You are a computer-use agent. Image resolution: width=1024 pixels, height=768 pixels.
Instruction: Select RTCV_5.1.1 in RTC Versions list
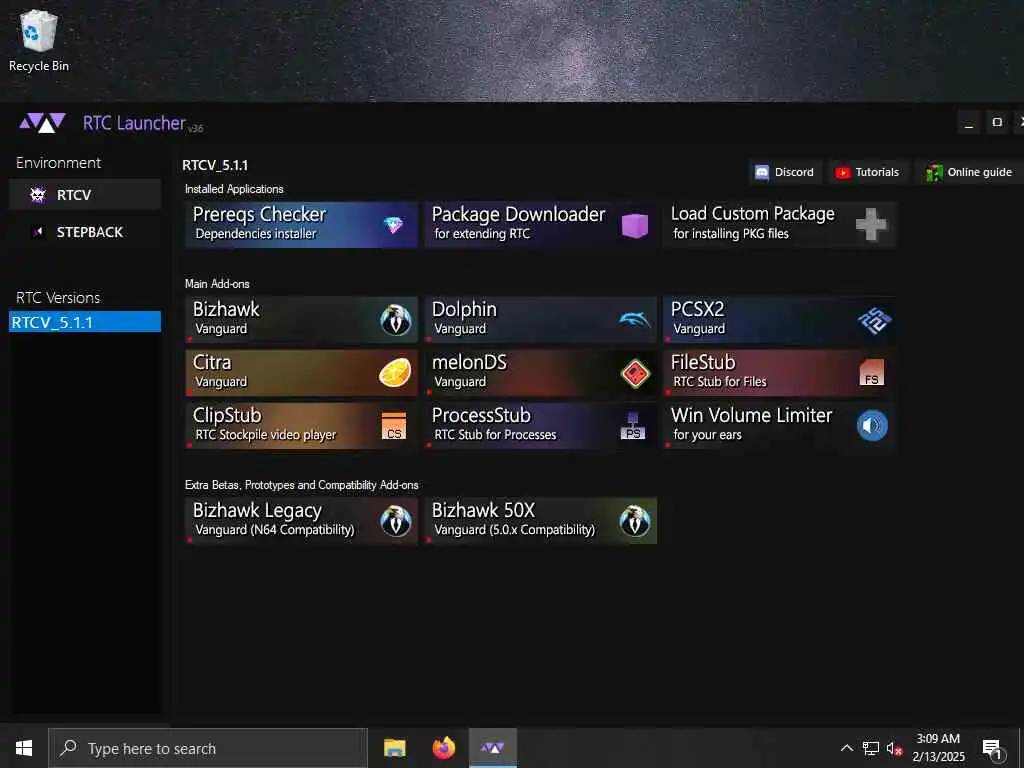pos(85,322)
